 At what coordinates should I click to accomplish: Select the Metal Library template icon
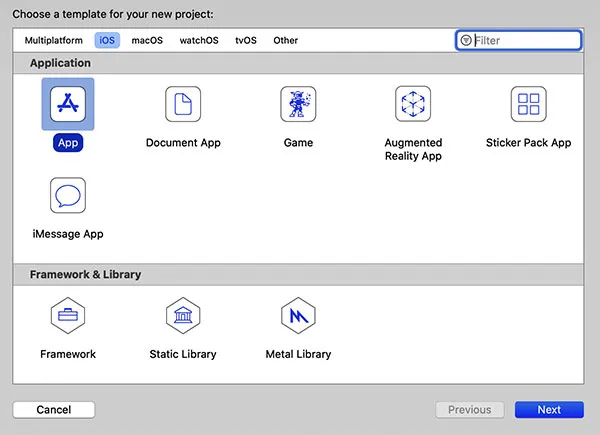pyautogui.click(x=298, y=316)
